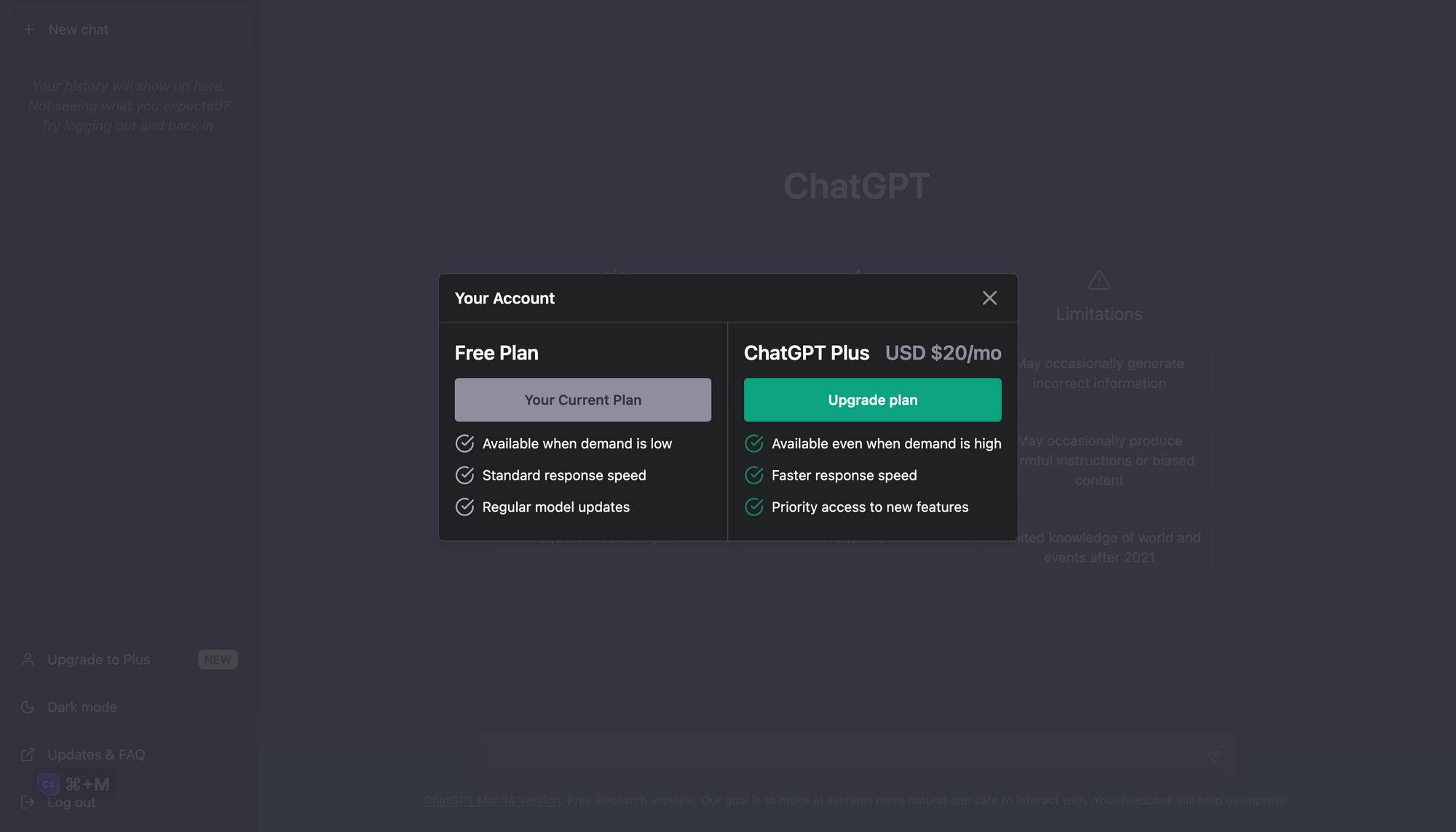1456x832 pixels.
Task: Click the Upgrade plan green button
Action: pyautogui.click(x=872, y=399)
